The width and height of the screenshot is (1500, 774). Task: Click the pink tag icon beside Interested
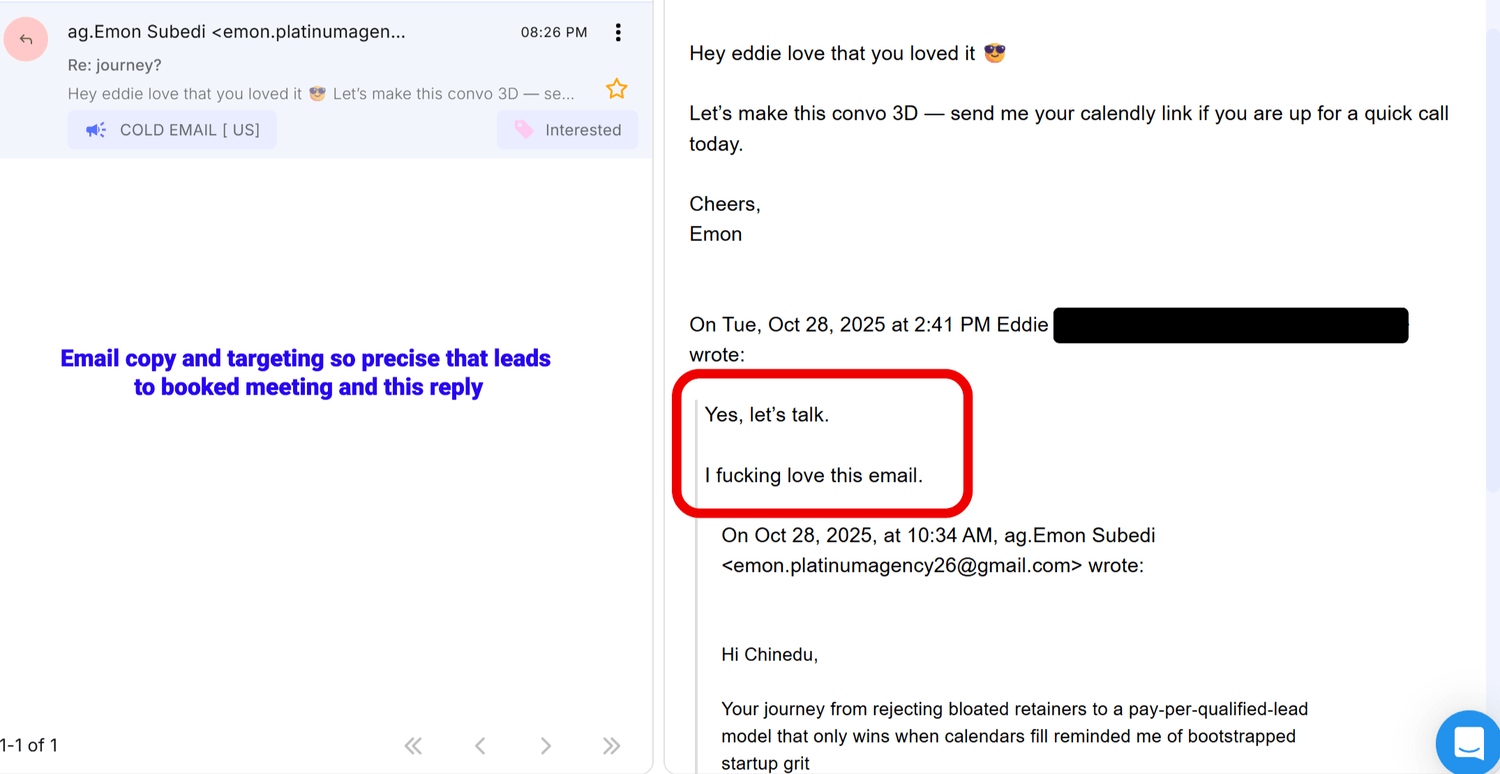coord(524,130)
